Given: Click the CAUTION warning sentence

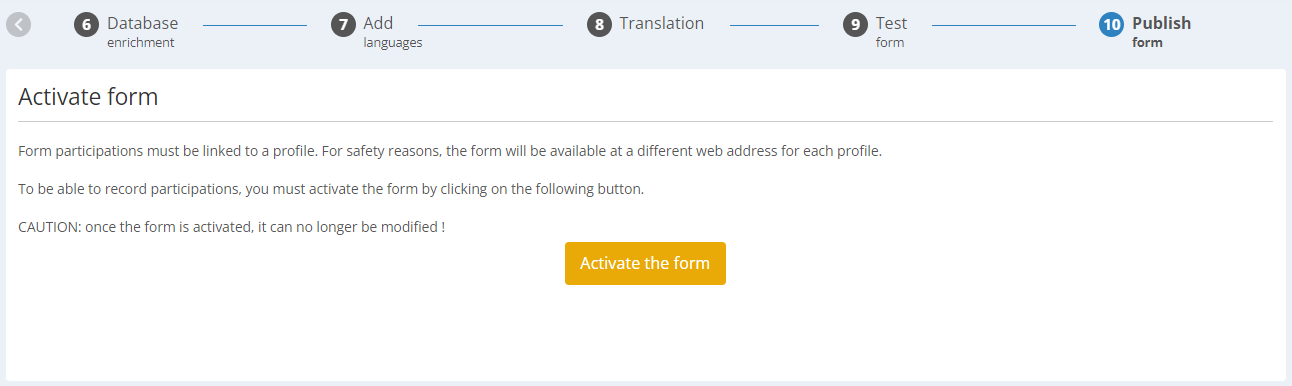Looking at the screenshot, I should coord(231,227).
